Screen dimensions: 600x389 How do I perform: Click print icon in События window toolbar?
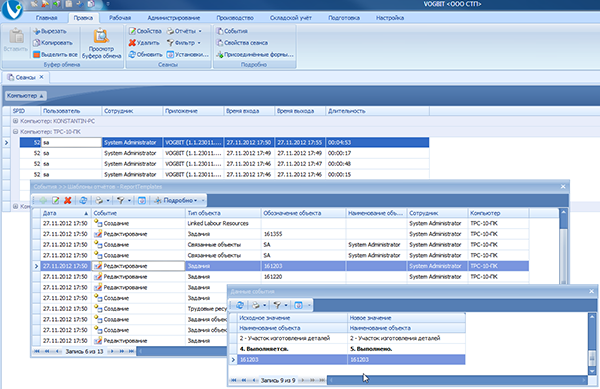pyautogui.click(x=99, y=200)
